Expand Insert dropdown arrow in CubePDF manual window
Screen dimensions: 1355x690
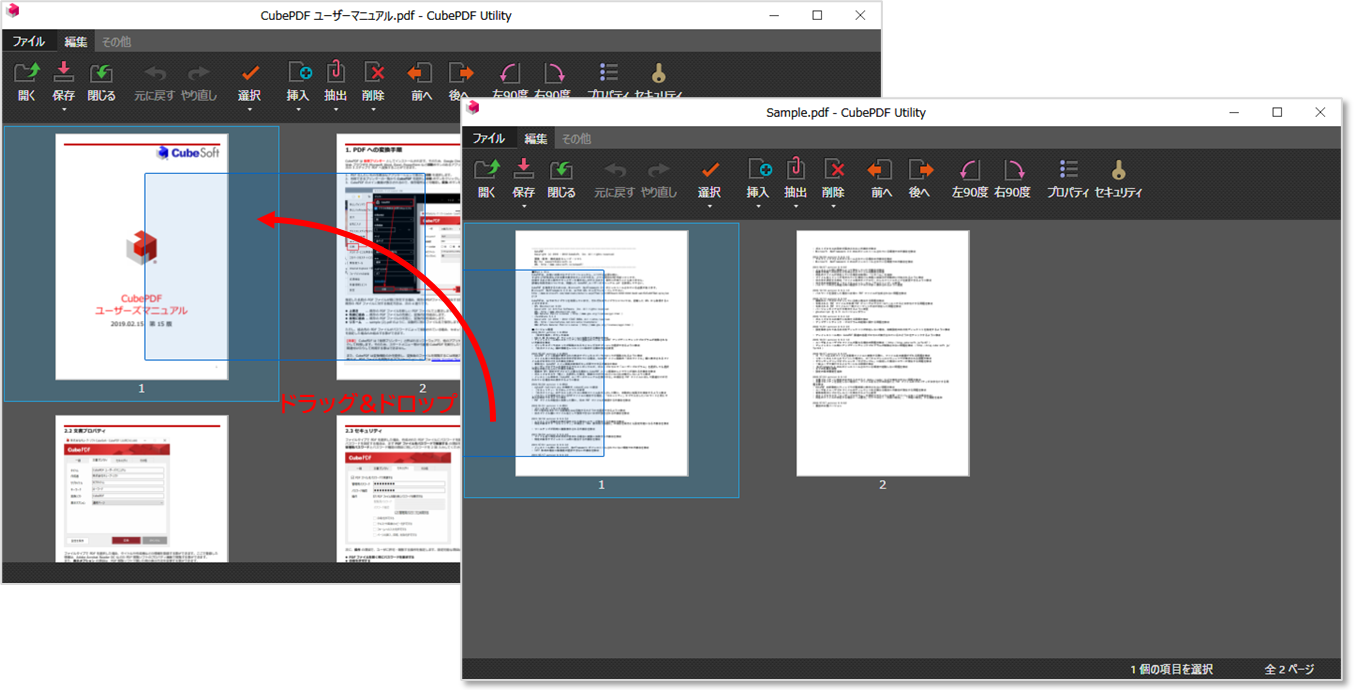click(x=299, y=110)
